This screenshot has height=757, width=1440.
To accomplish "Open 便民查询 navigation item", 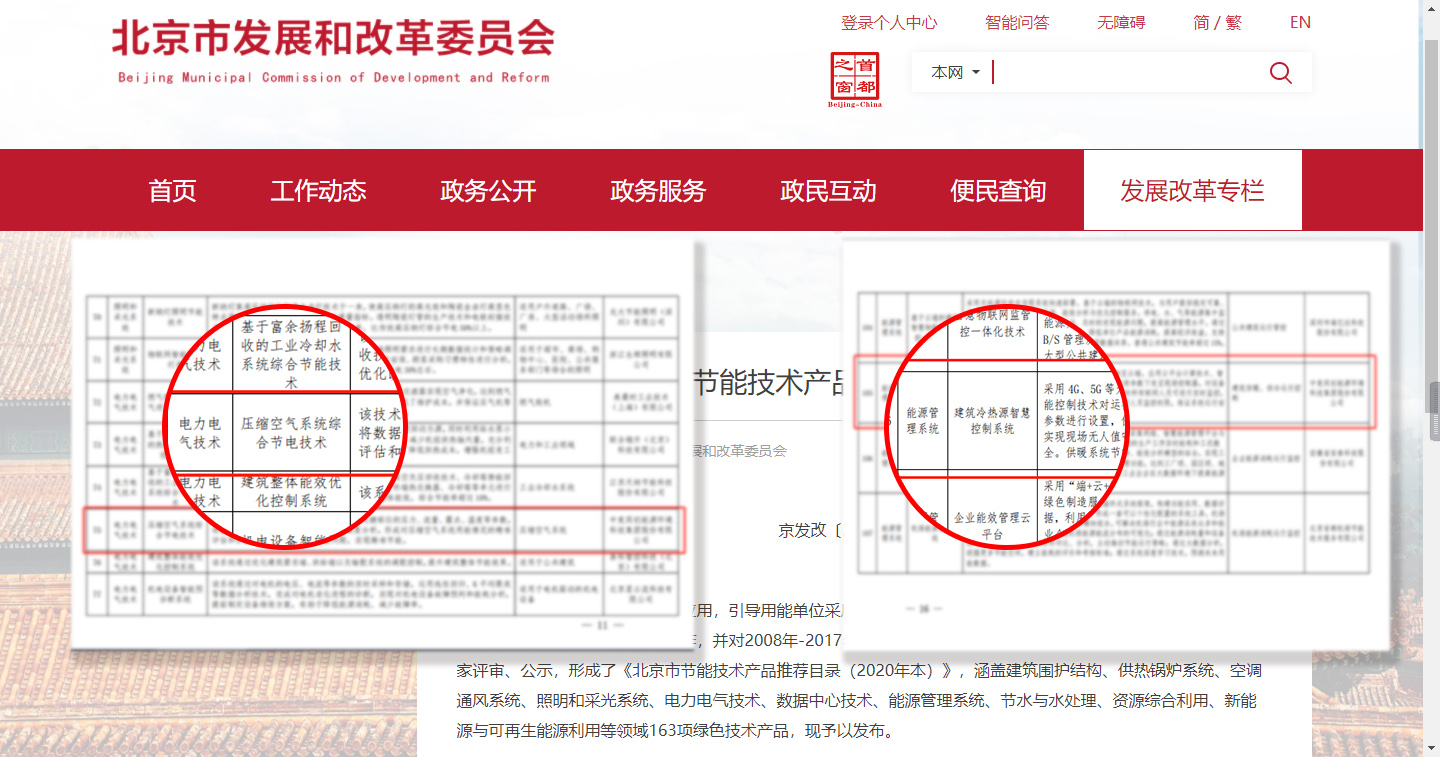I will (998, 191).
